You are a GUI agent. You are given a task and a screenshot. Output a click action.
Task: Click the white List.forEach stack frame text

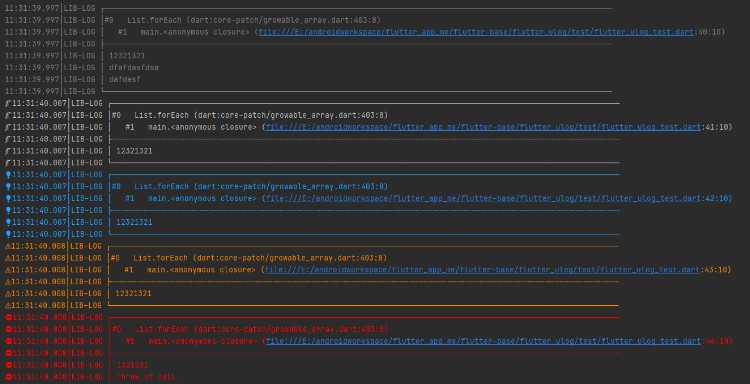[261, 115]
